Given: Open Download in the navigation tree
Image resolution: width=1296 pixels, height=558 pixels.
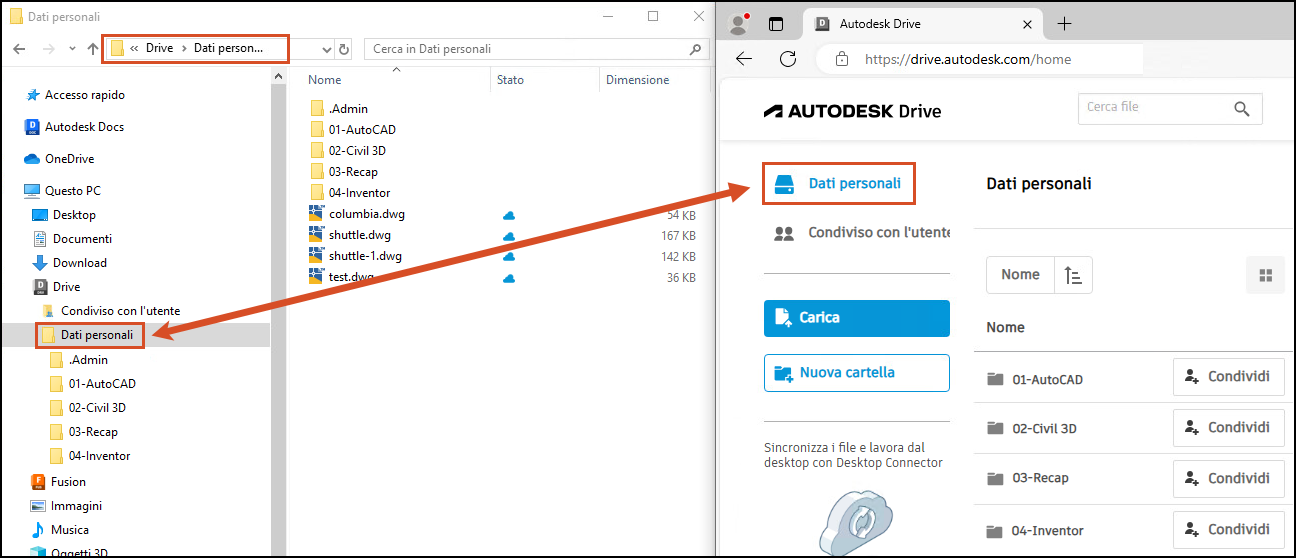Looking at the screenshot, I should point(79,263).
